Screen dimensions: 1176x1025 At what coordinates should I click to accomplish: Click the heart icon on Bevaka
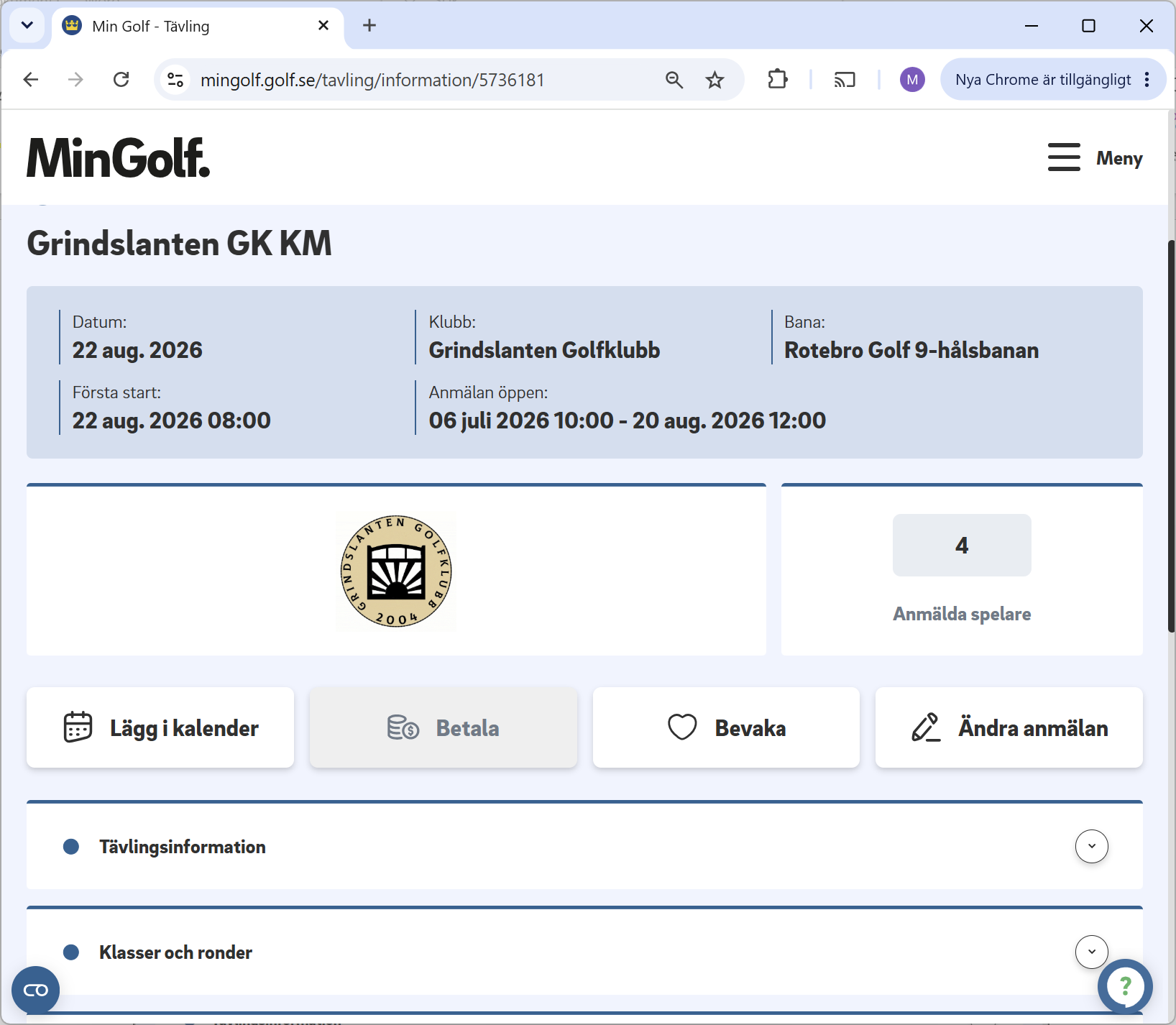[682, 727]
